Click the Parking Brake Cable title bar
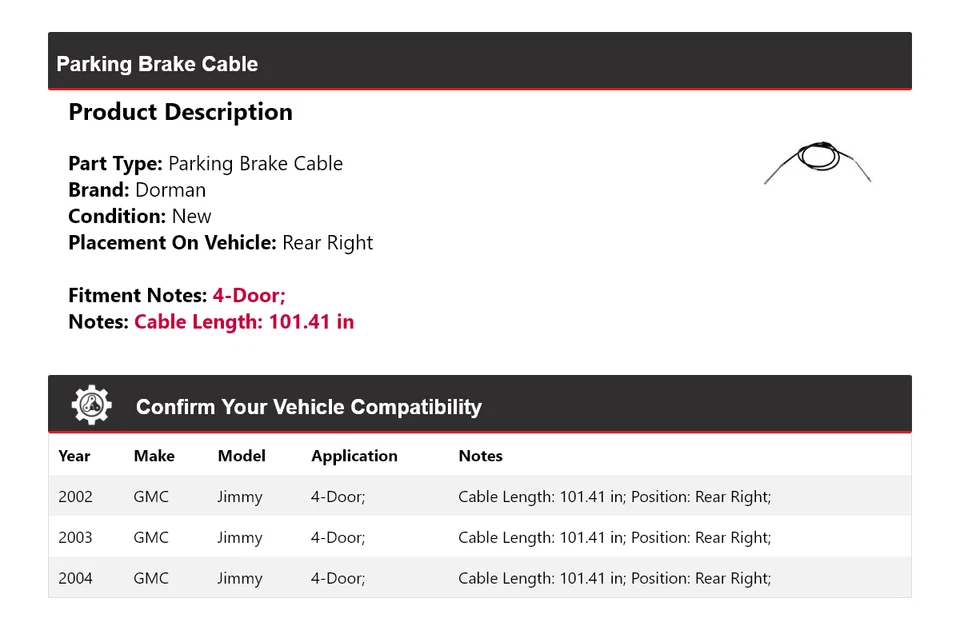The image size is (960, 630). coord(158,64)
